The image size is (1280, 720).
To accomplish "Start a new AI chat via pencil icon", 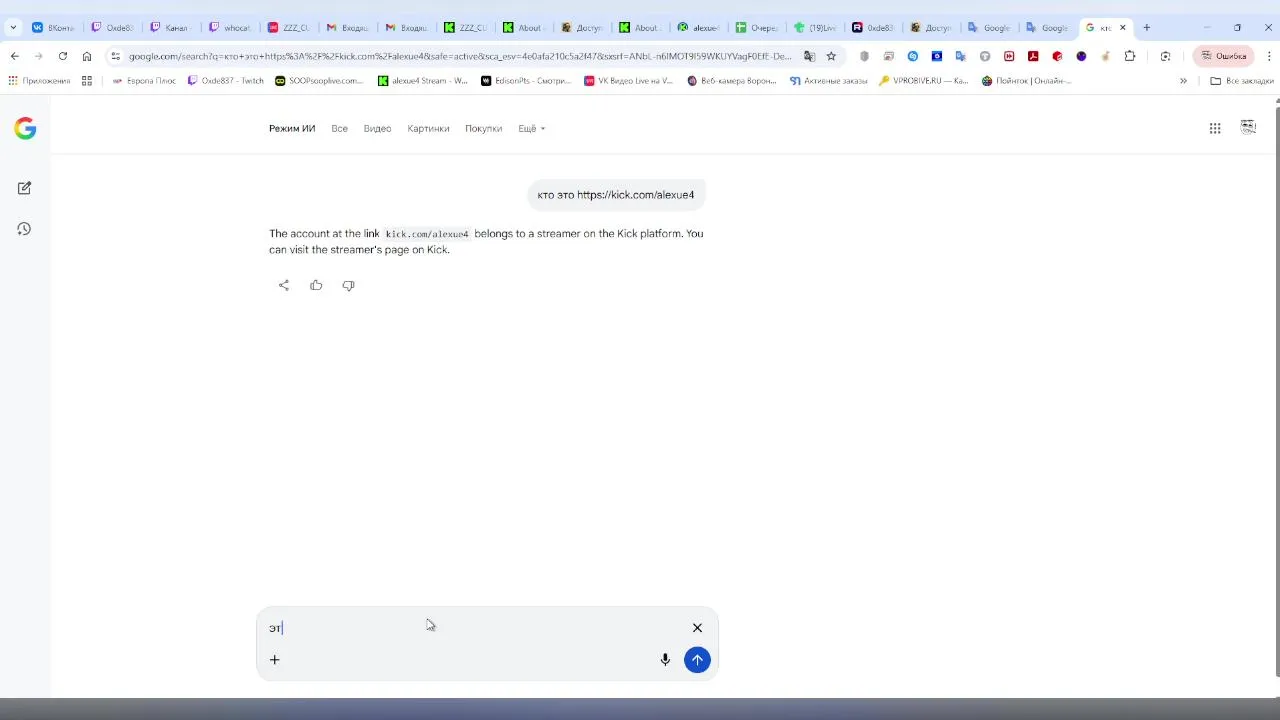I will (25, 188).
